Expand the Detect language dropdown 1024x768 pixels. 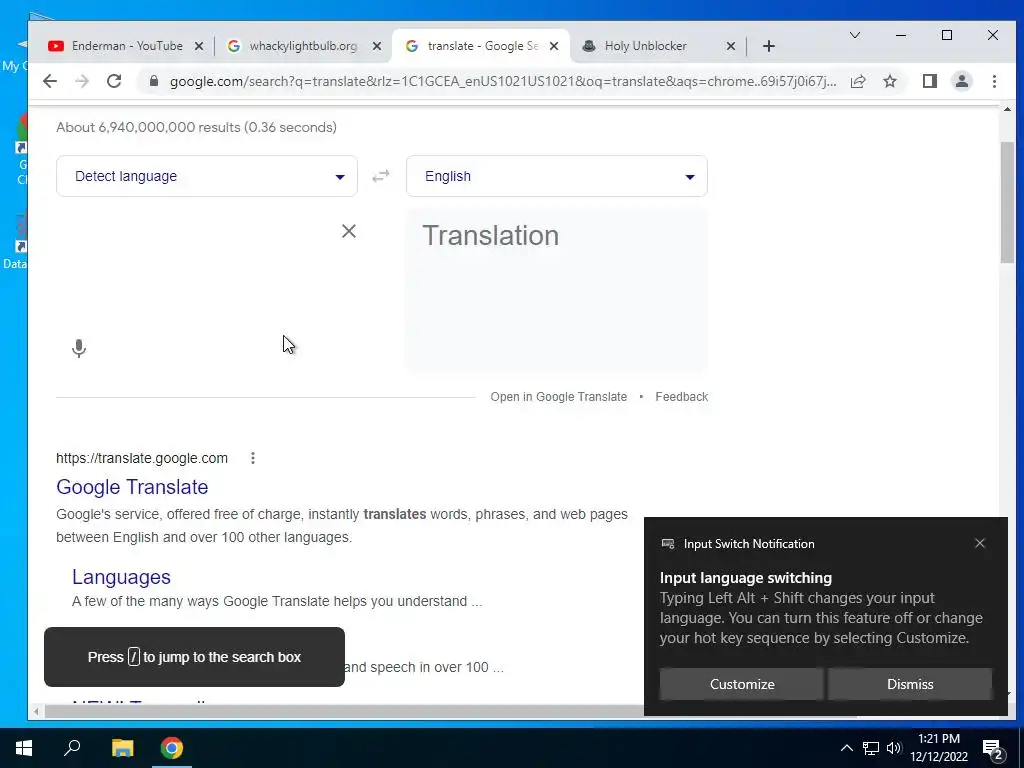206,176
